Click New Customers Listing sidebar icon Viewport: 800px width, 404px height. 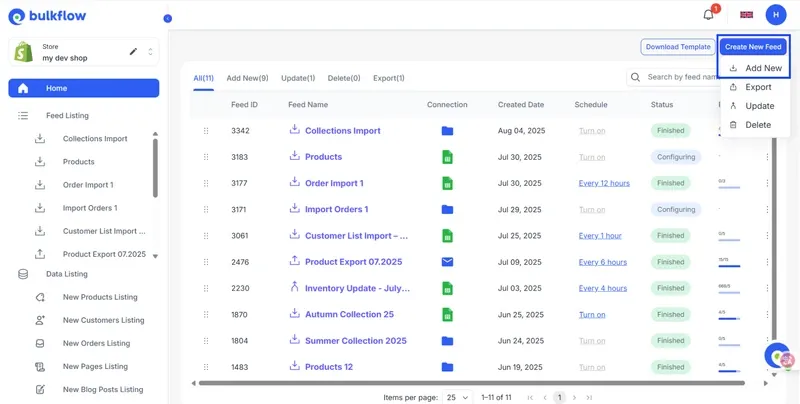click(40, 320)
